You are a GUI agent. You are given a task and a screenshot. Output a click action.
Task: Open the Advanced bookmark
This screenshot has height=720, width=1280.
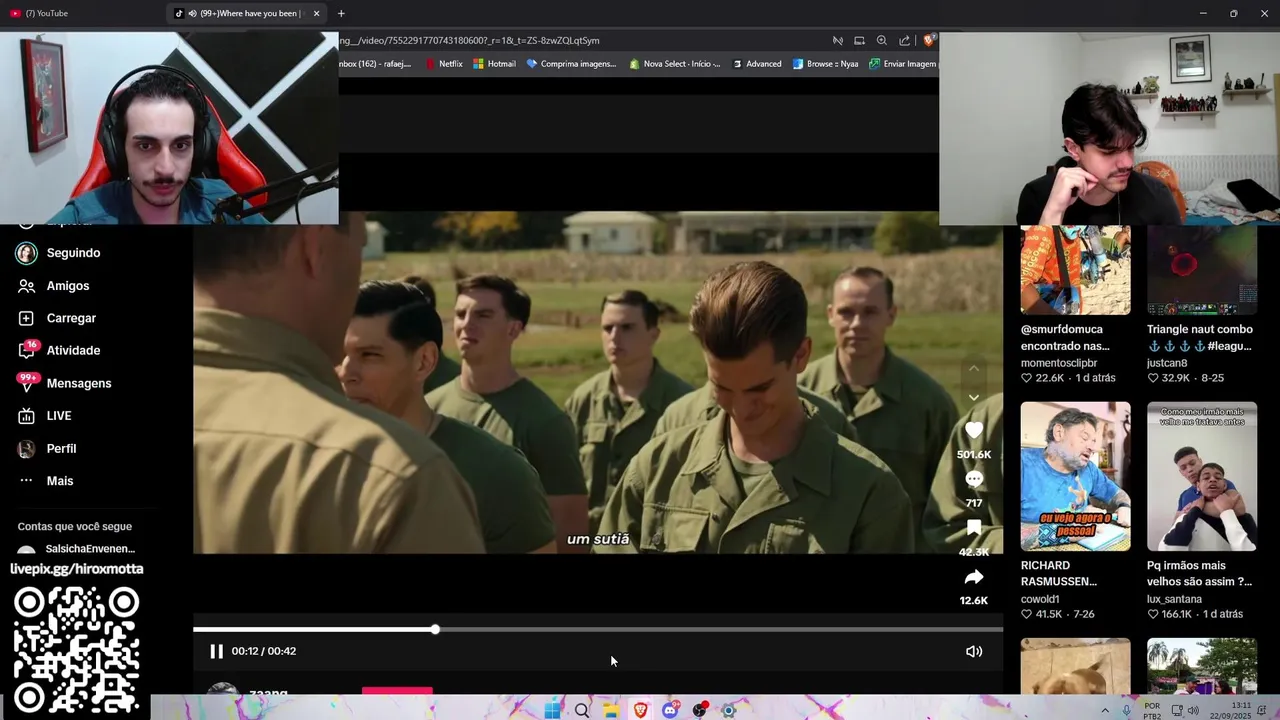756,64
